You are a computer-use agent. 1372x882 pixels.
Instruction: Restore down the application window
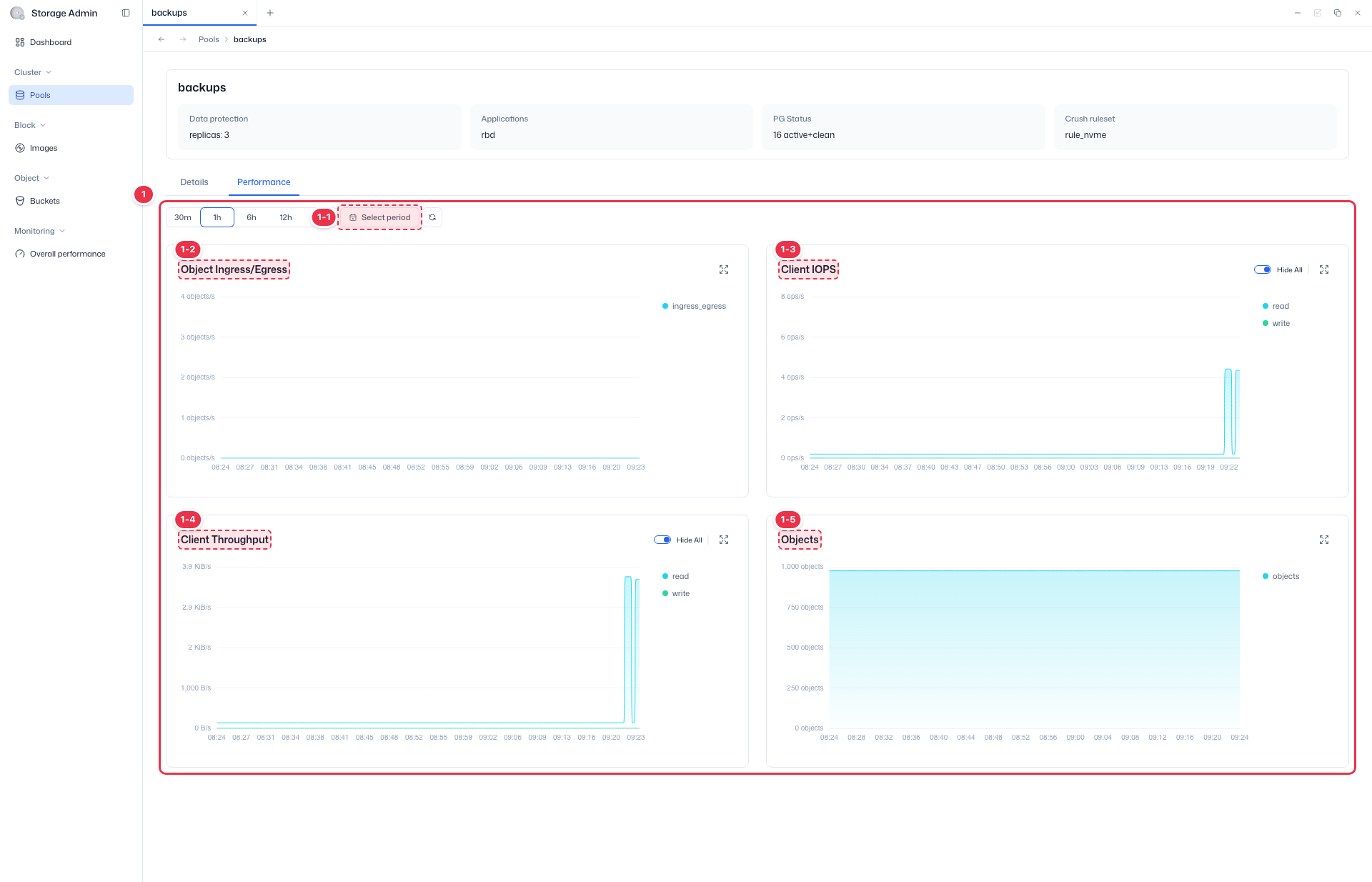click(1338, 13)
